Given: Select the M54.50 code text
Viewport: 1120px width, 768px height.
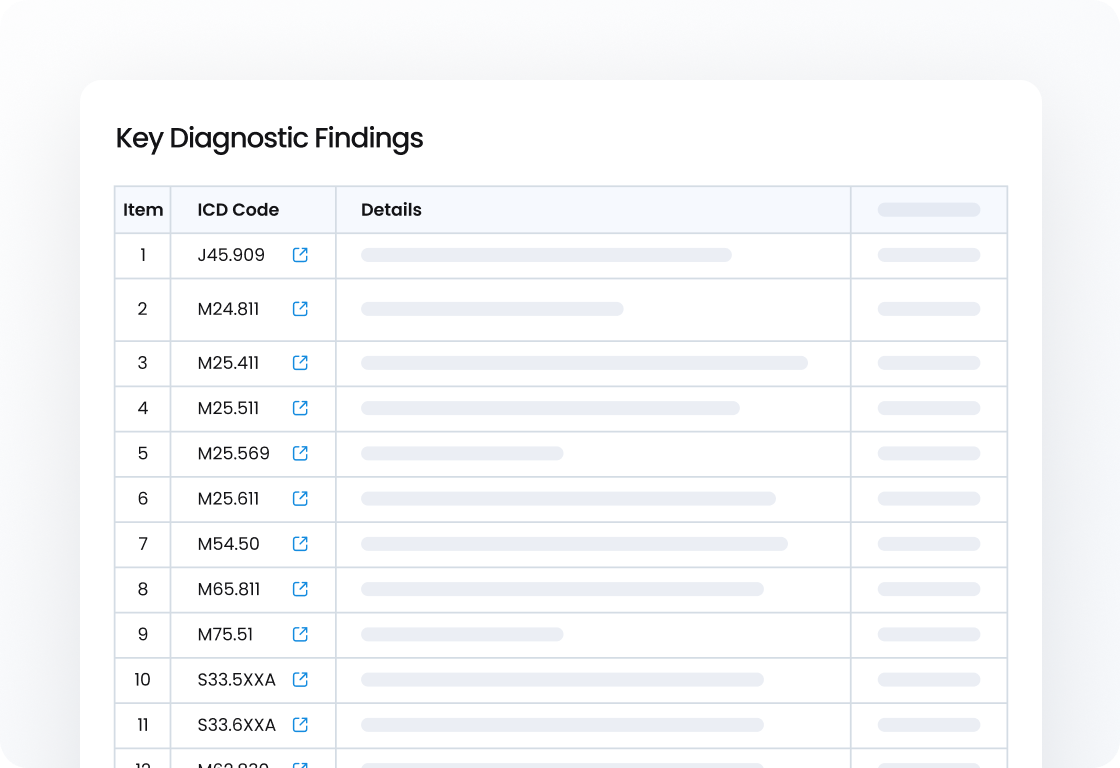Looking at the screenshot, I should pyautogui.click(x=228, y=544).
